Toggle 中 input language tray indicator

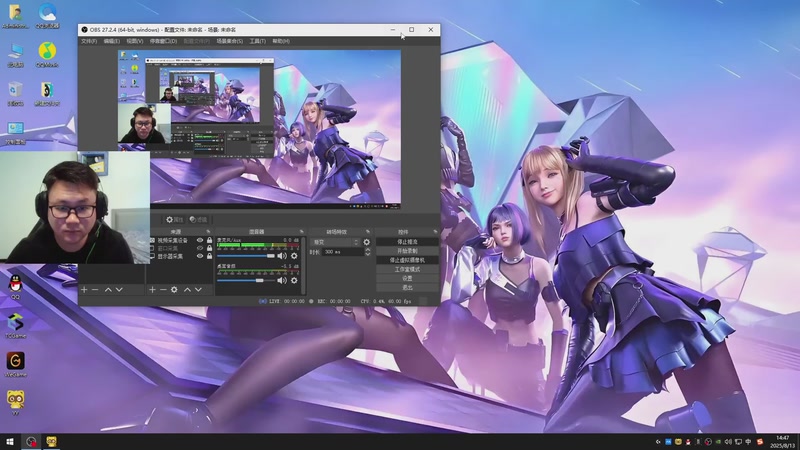click(748, 442)
